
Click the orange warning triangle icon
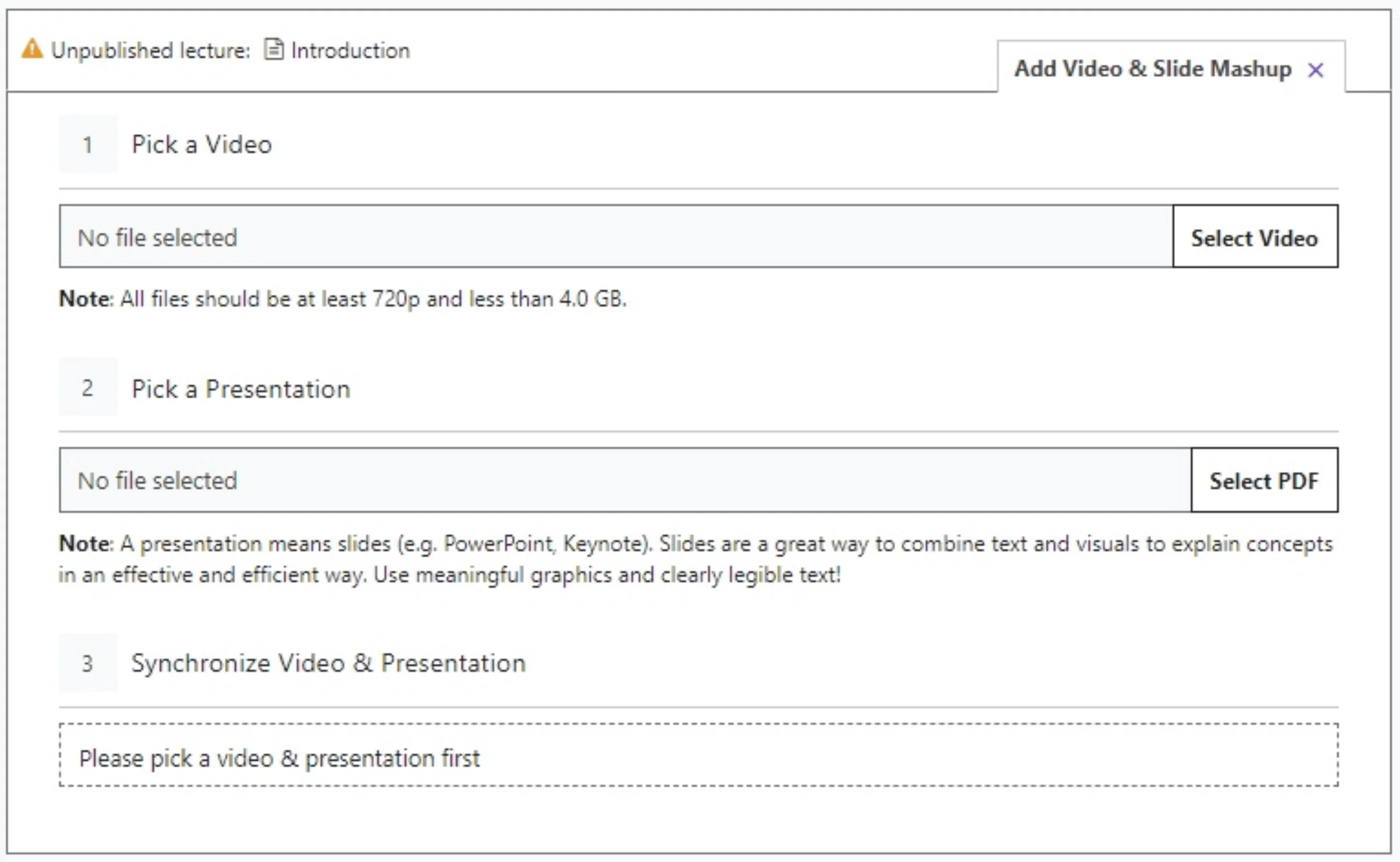coord(32,49)
